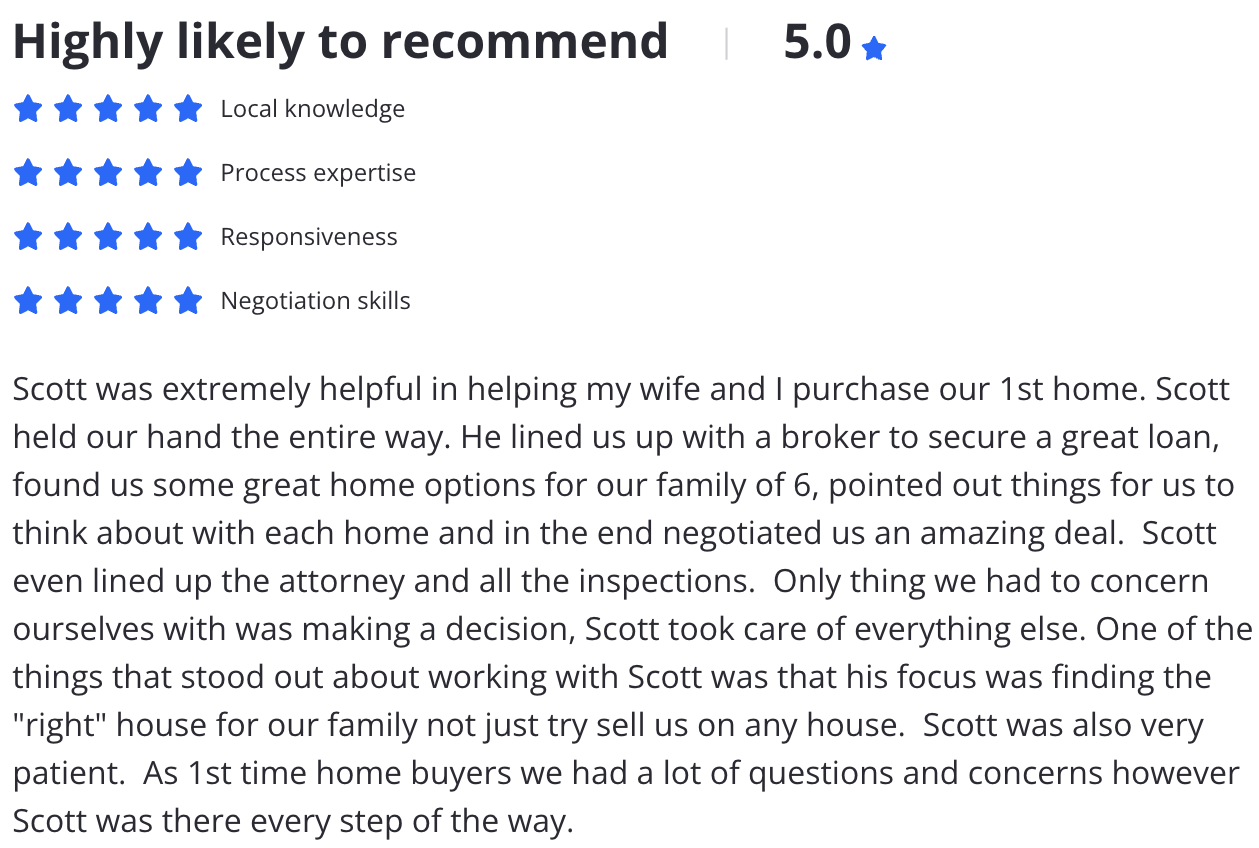This screenshot has width=1259, height=848.
Task: Click the review's first line mentioning Scott
Action: coord(621,389)
